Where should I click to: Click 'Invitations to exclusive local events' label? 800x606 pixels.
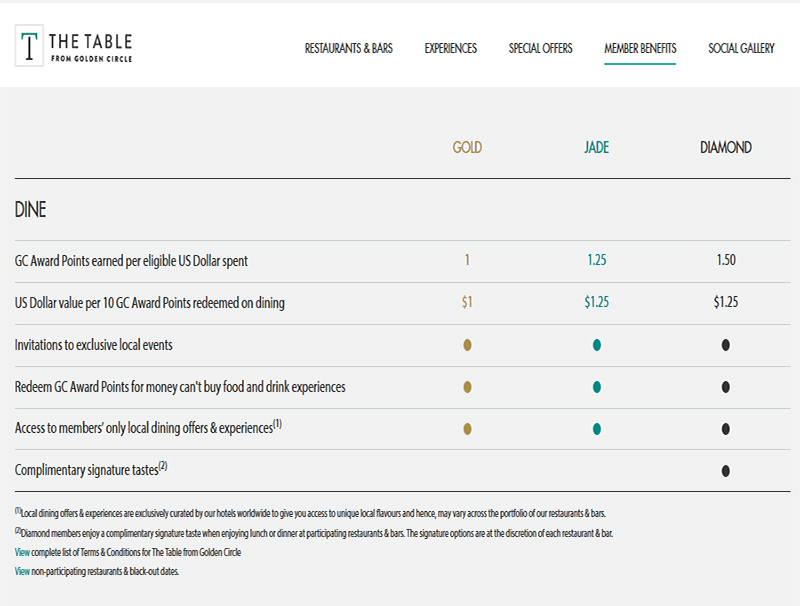pos(93,345)
